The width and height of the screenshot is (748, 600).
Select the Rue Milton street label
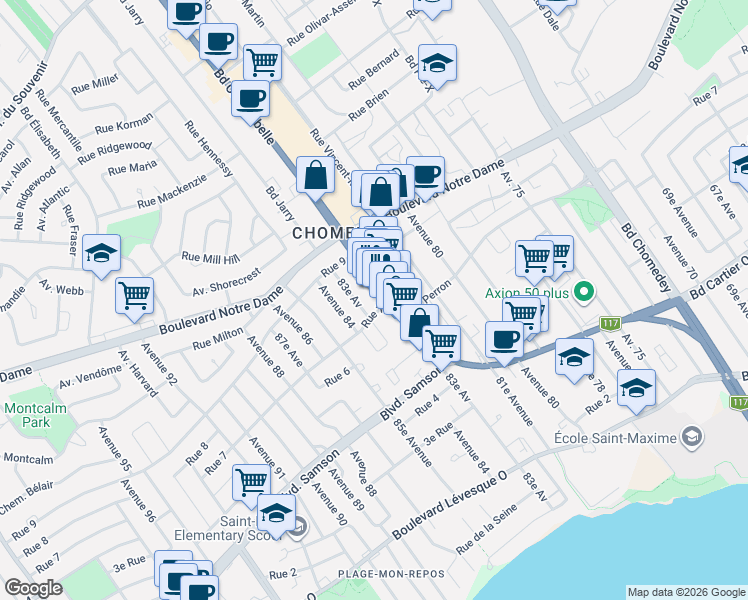tap(218, 338)
